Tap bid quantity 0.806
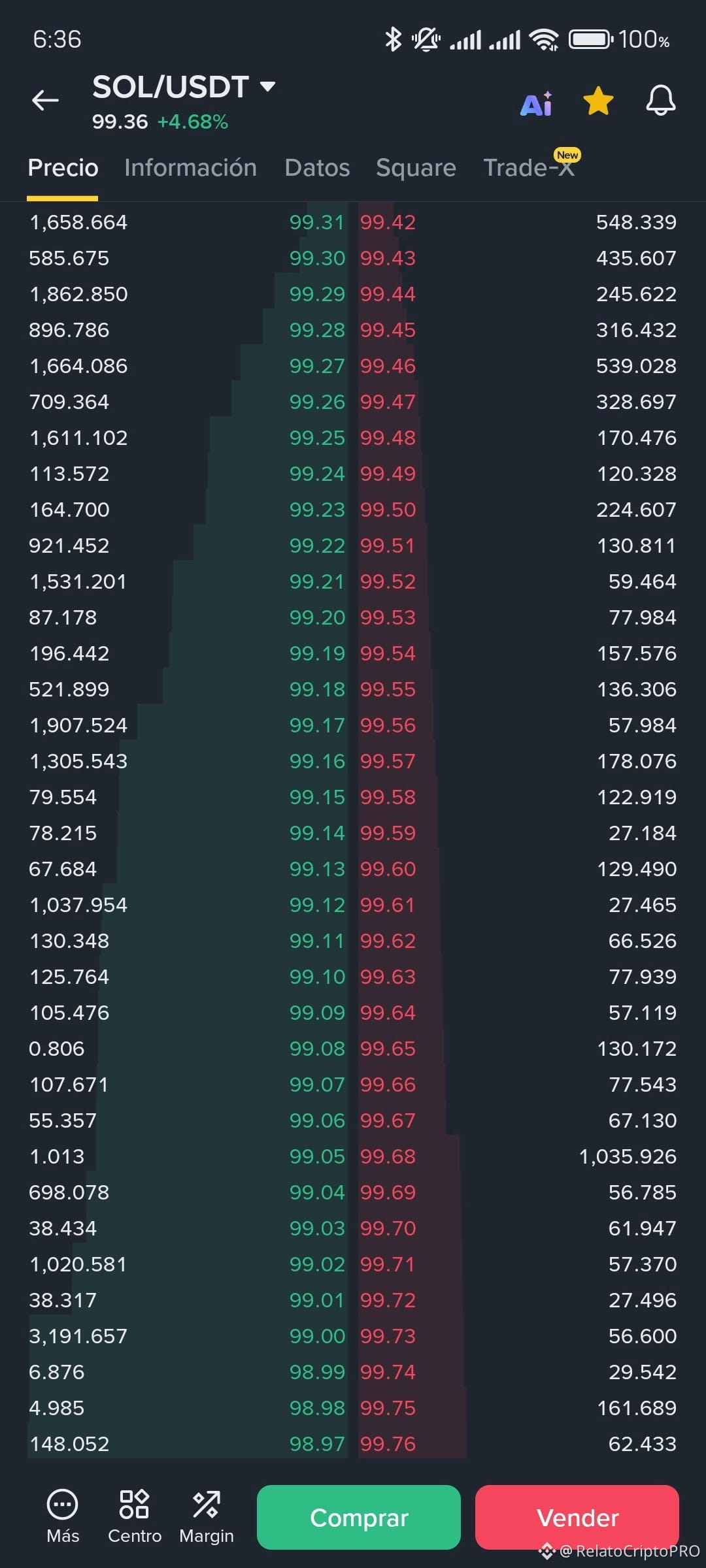 pos(57,1049)
